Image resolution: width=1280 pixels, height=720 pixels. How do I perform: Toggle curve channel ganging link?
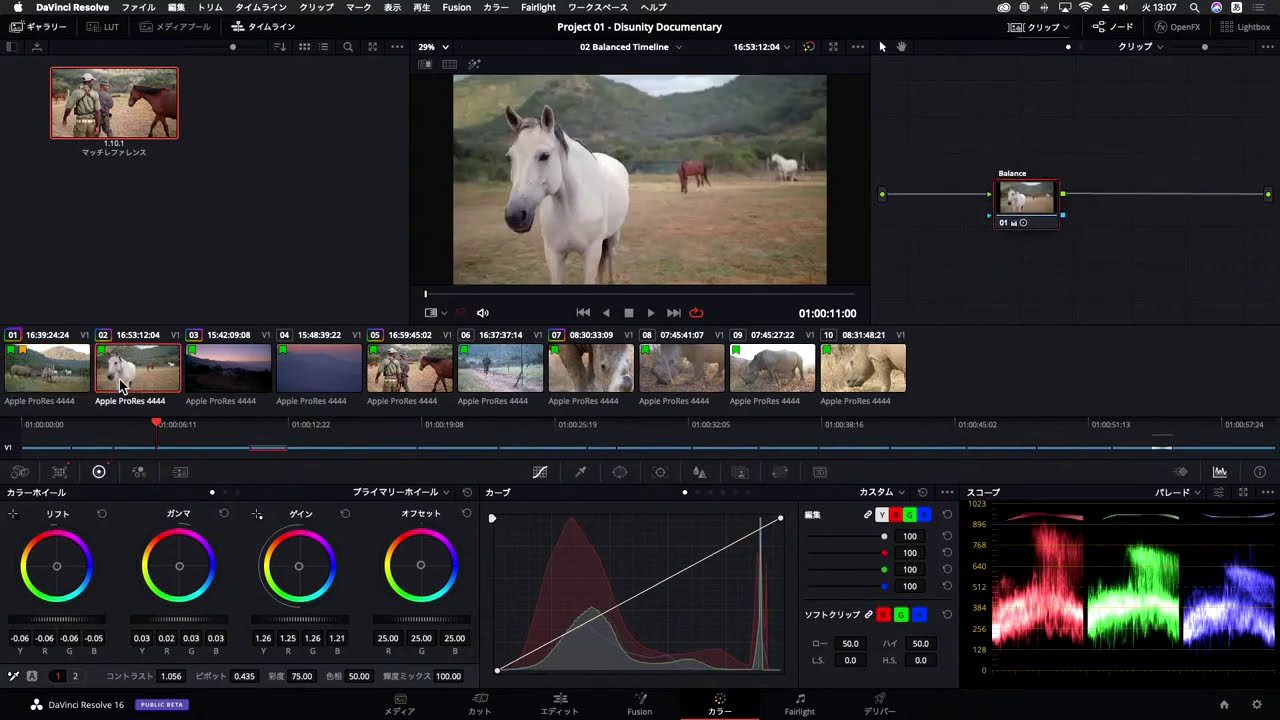click(868, 515)
